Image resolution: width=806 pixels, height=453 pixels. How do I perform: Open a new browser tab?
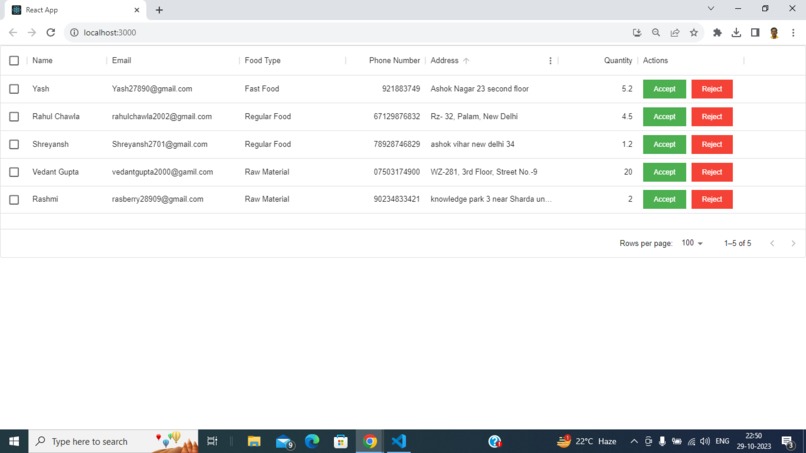[159, 10]
